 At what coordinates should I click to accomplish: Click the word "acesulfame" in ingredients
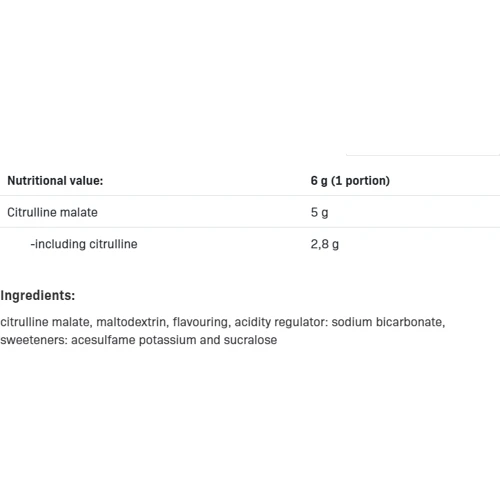coord(103,340)
